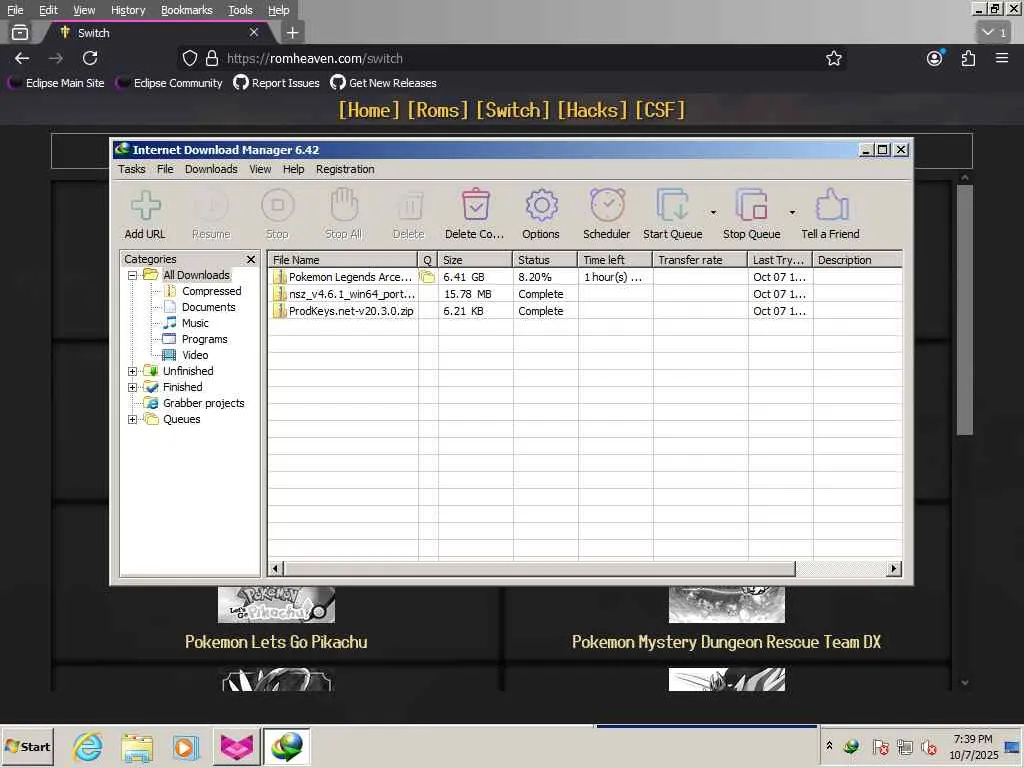Open the IDM Tasks menu

(x=131, y=169)
